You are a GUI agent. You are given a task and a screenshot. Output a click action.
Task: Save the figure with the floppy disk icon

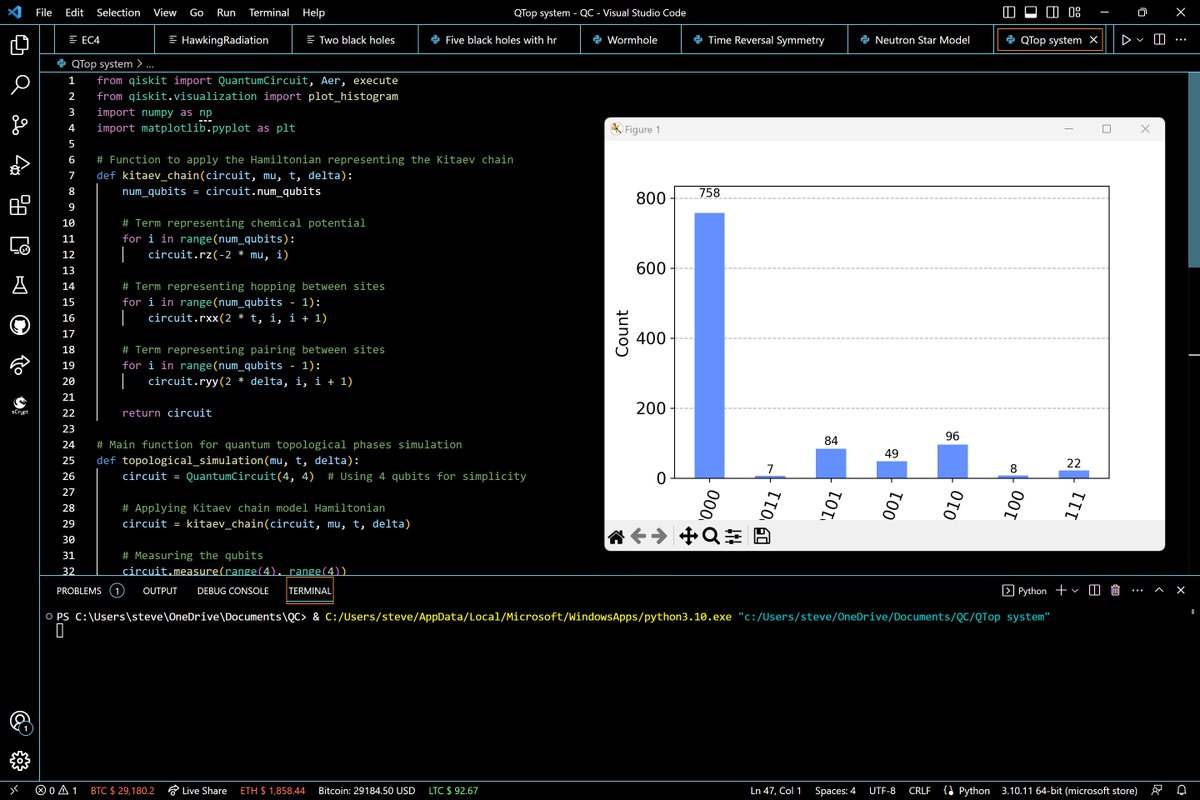[762, 537]
